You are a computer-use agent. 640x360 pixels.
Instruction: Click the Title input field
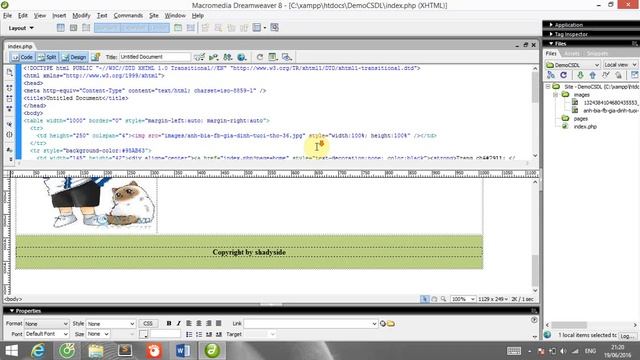click(155, 57)
